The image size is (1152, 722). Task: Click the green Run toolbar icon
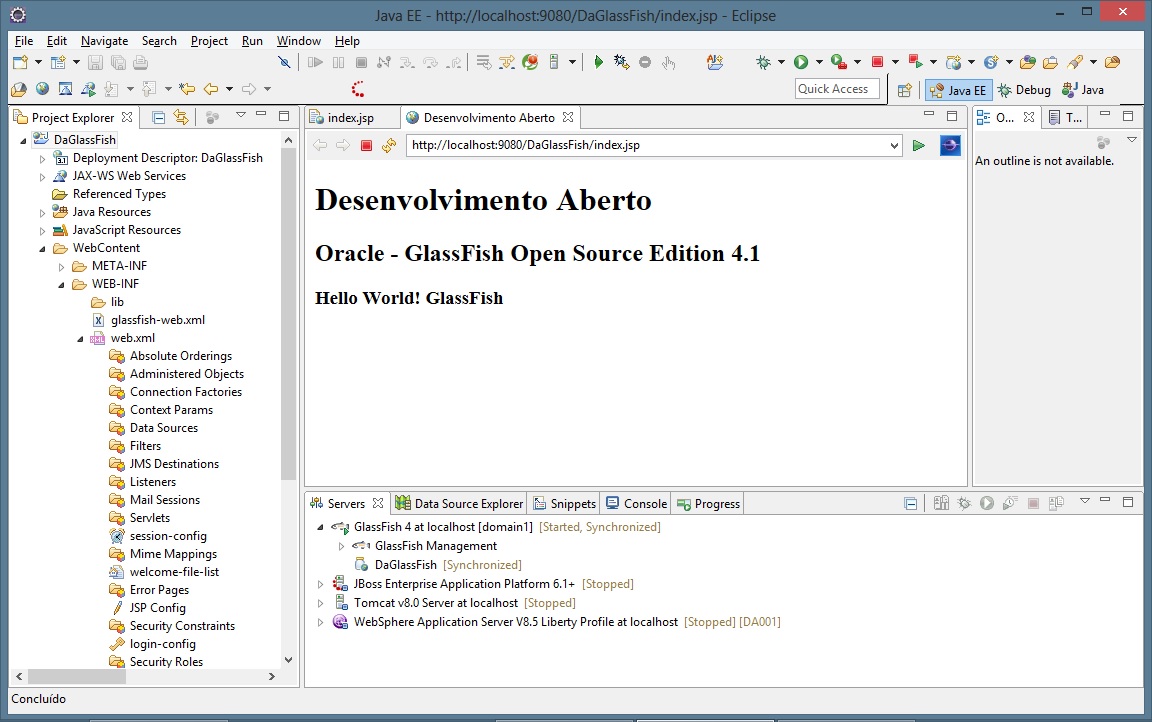(801, 62)
